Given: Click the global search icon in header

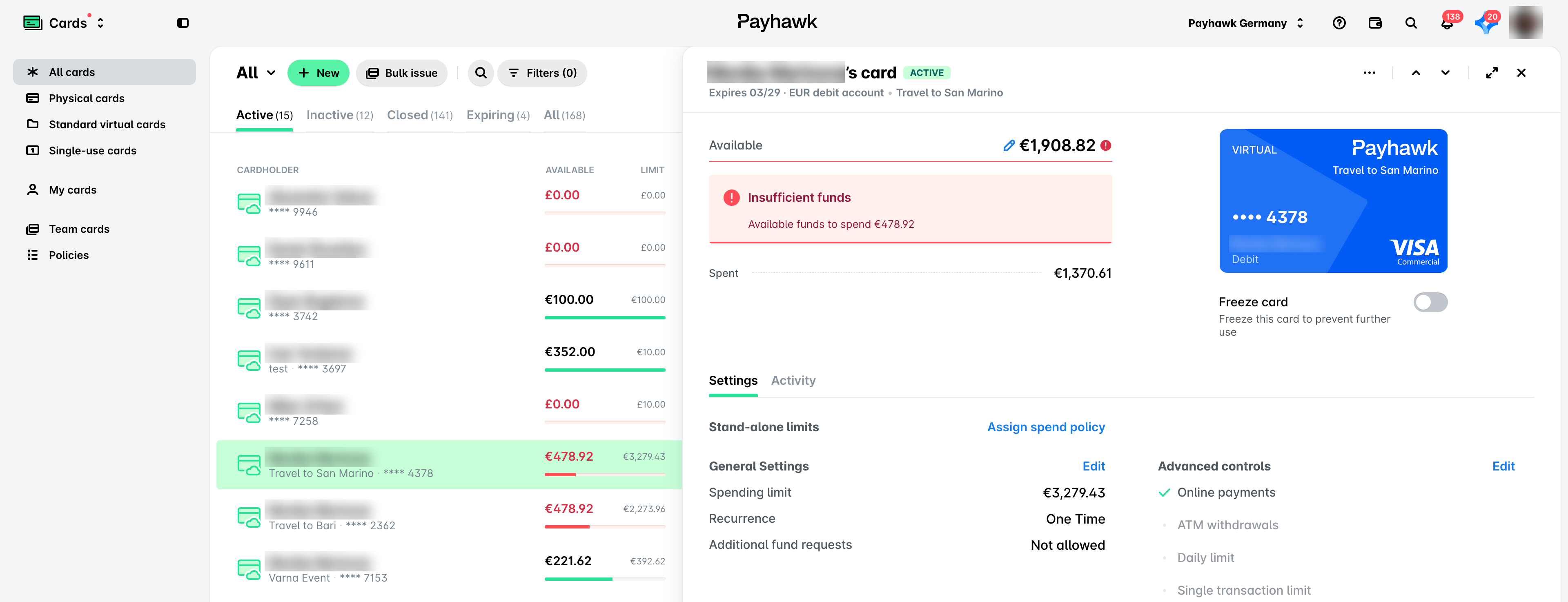Looking at the screenshot, I should click(x=1410, y=23).
